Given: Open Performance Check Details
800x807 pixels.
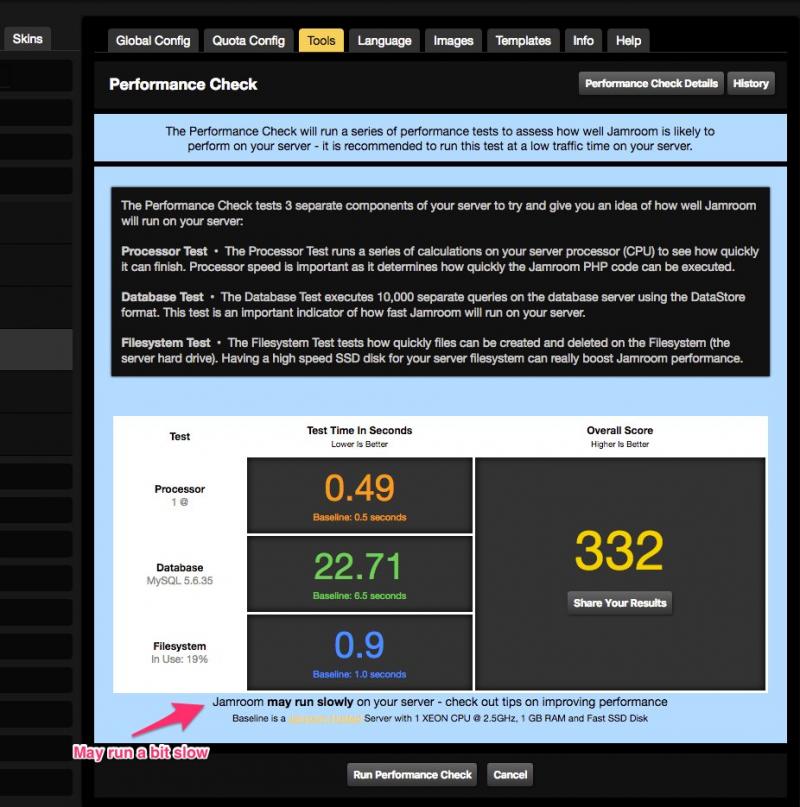Looking at the screenshot, I should coord(651,84).
